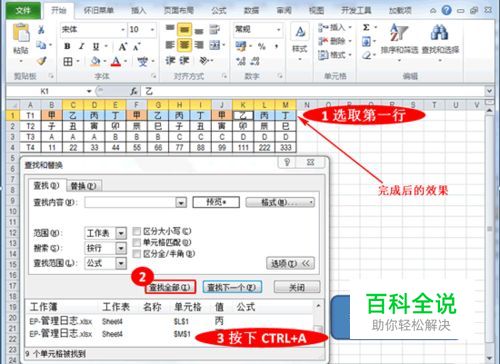Click the Paste clipboard icon
This screenshot has height=364, width=500.
click(x=21, y=33)
